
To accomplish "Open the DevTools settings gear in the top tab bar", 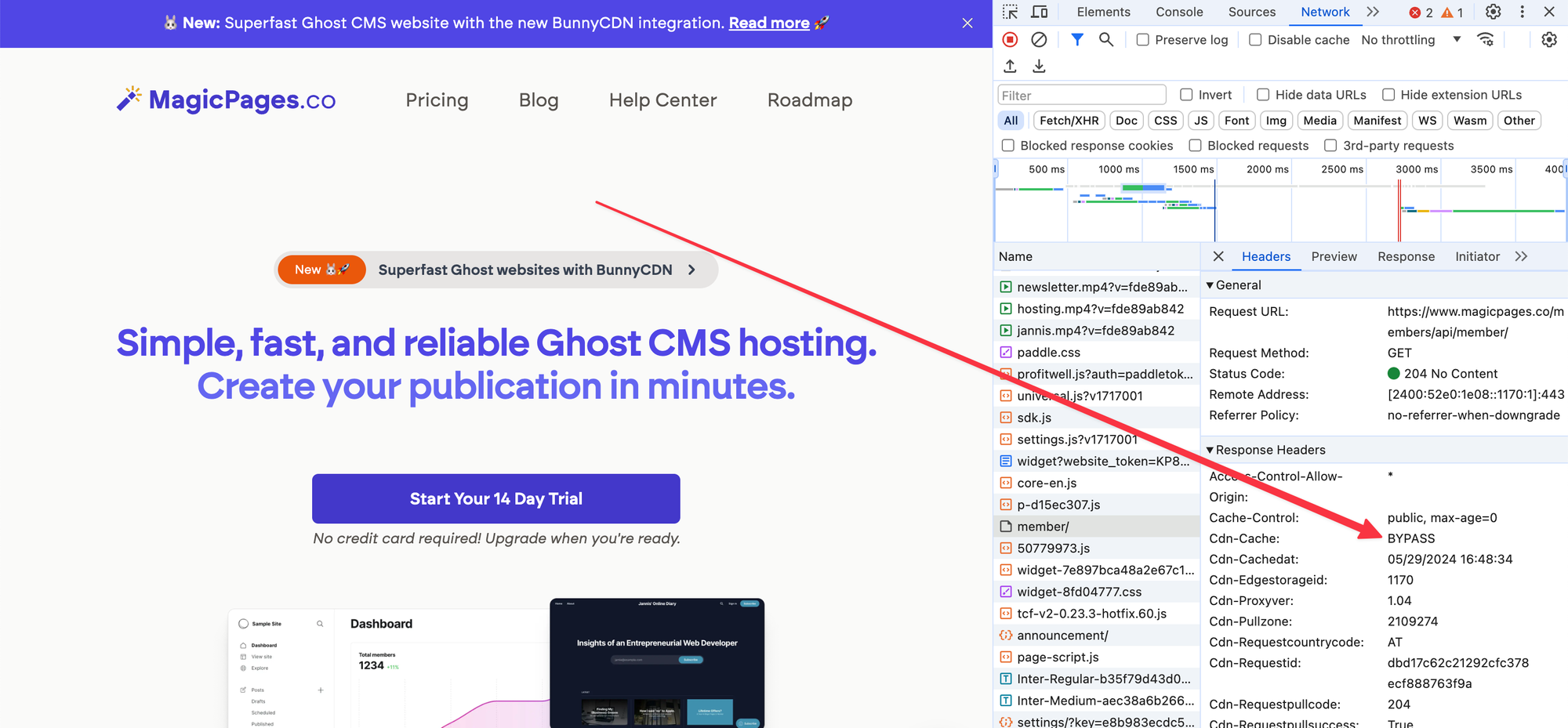I will (1494, 12).
